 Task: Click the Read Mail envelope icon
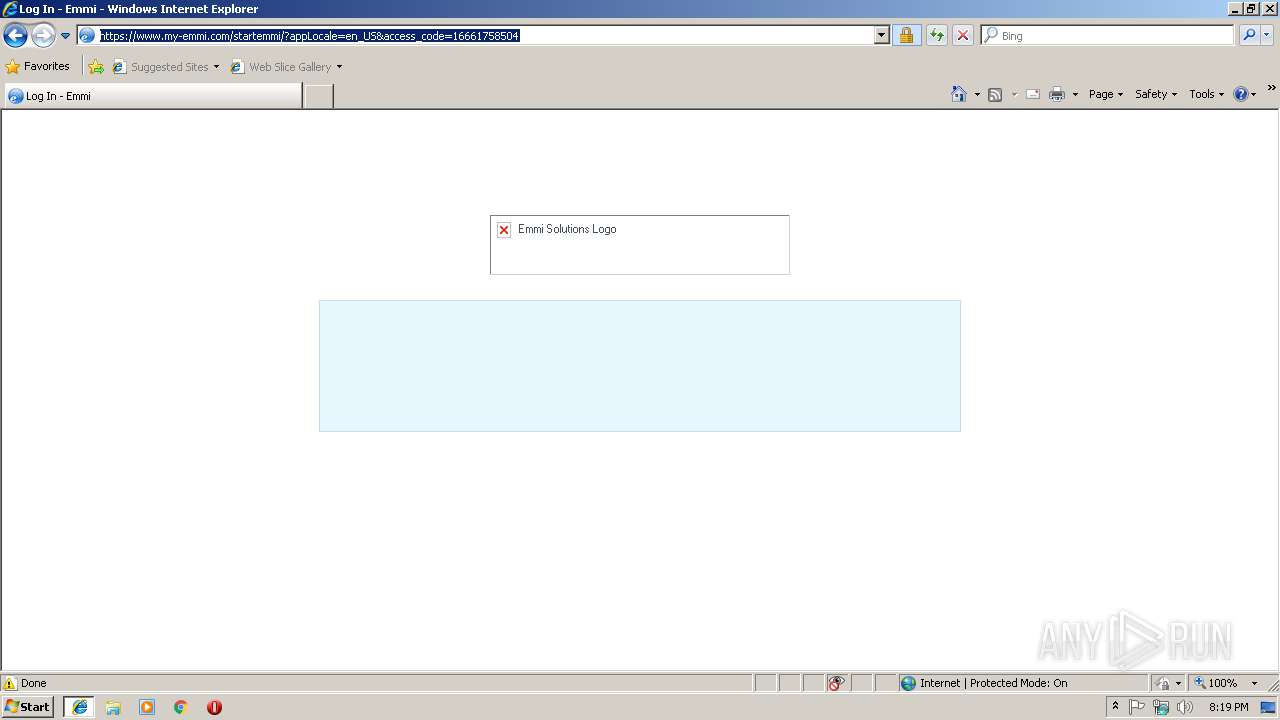tap(1033, 94)
